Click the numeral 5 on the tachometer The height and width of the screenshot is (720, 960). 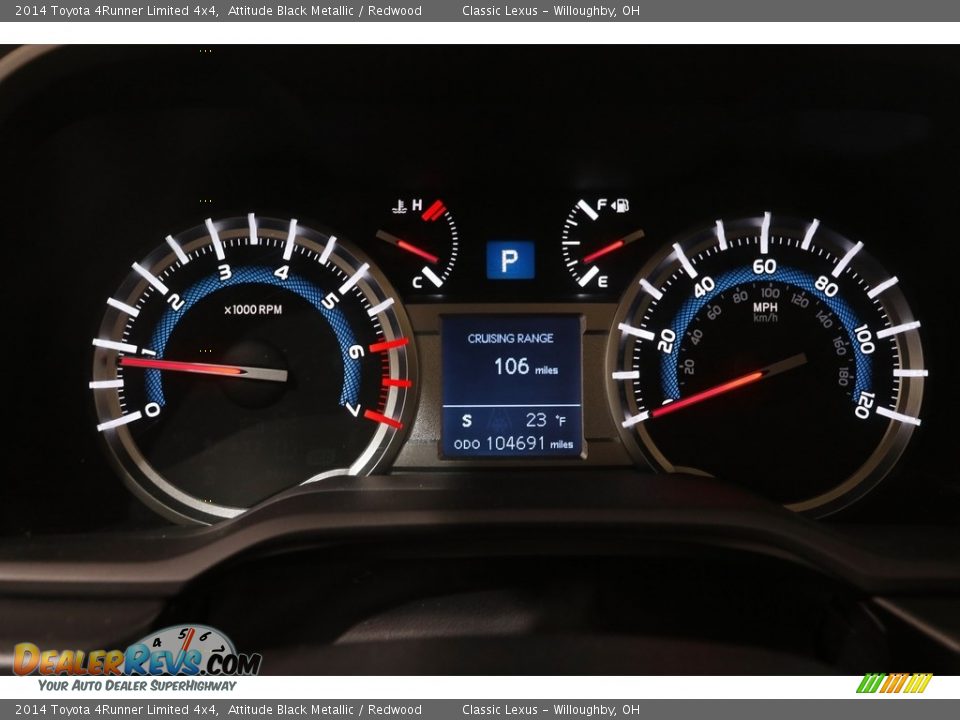[330, 301]
